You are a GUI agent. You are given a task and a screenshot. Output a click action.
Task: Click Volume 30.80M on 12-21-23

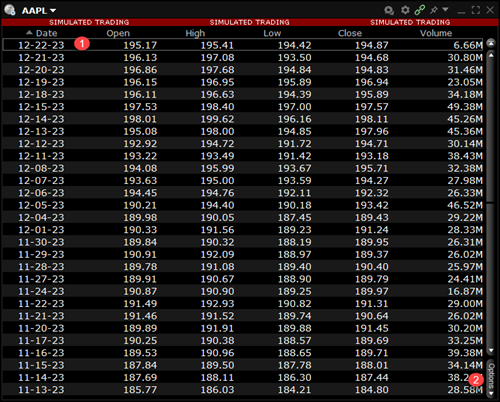point(465,58)
